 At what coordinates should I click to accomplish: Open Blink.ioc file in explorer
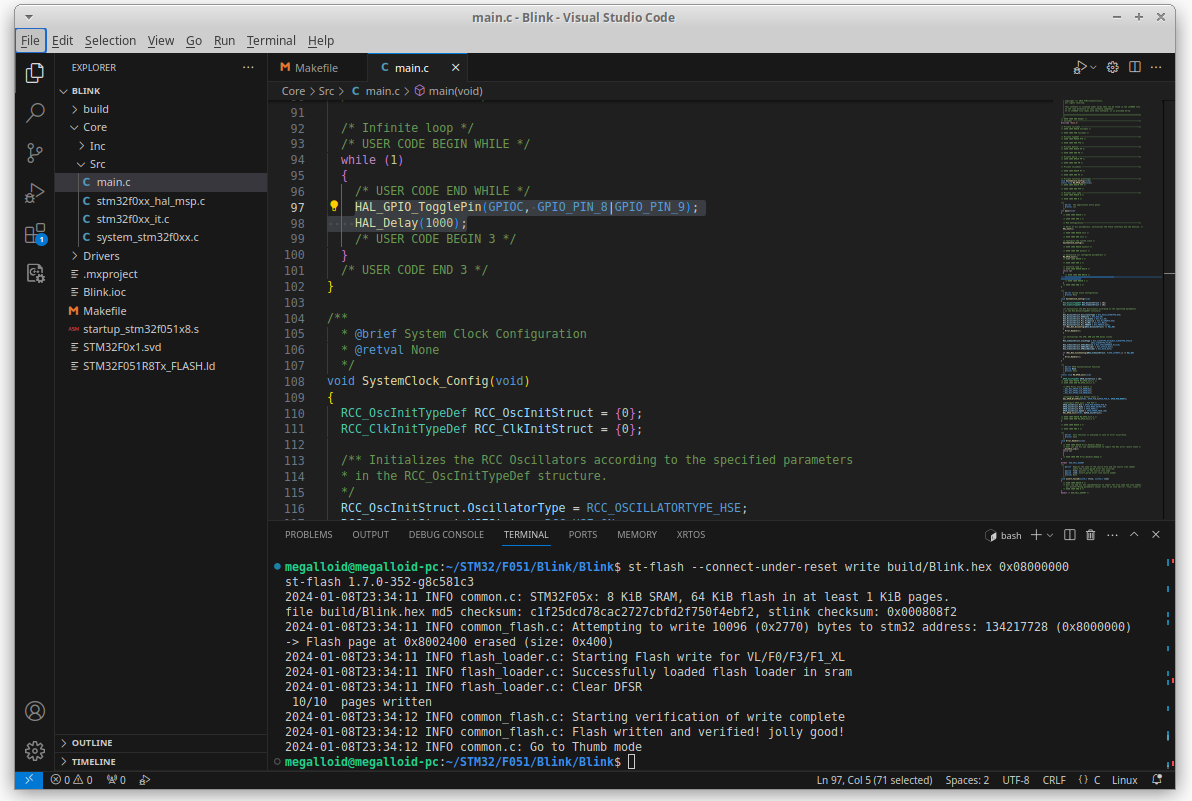(104, 292)
